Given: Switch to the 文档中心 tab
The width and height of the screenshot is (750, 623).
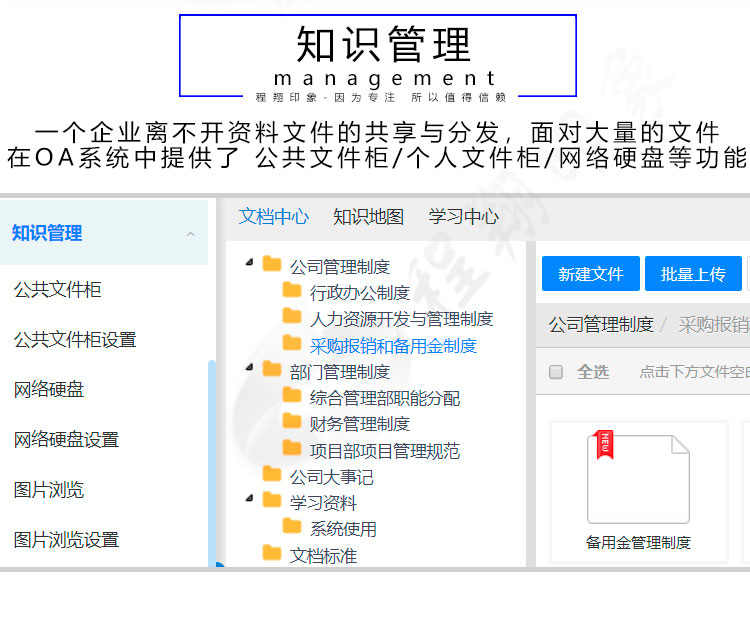Looking at the screenshot, I should (274, 217).
